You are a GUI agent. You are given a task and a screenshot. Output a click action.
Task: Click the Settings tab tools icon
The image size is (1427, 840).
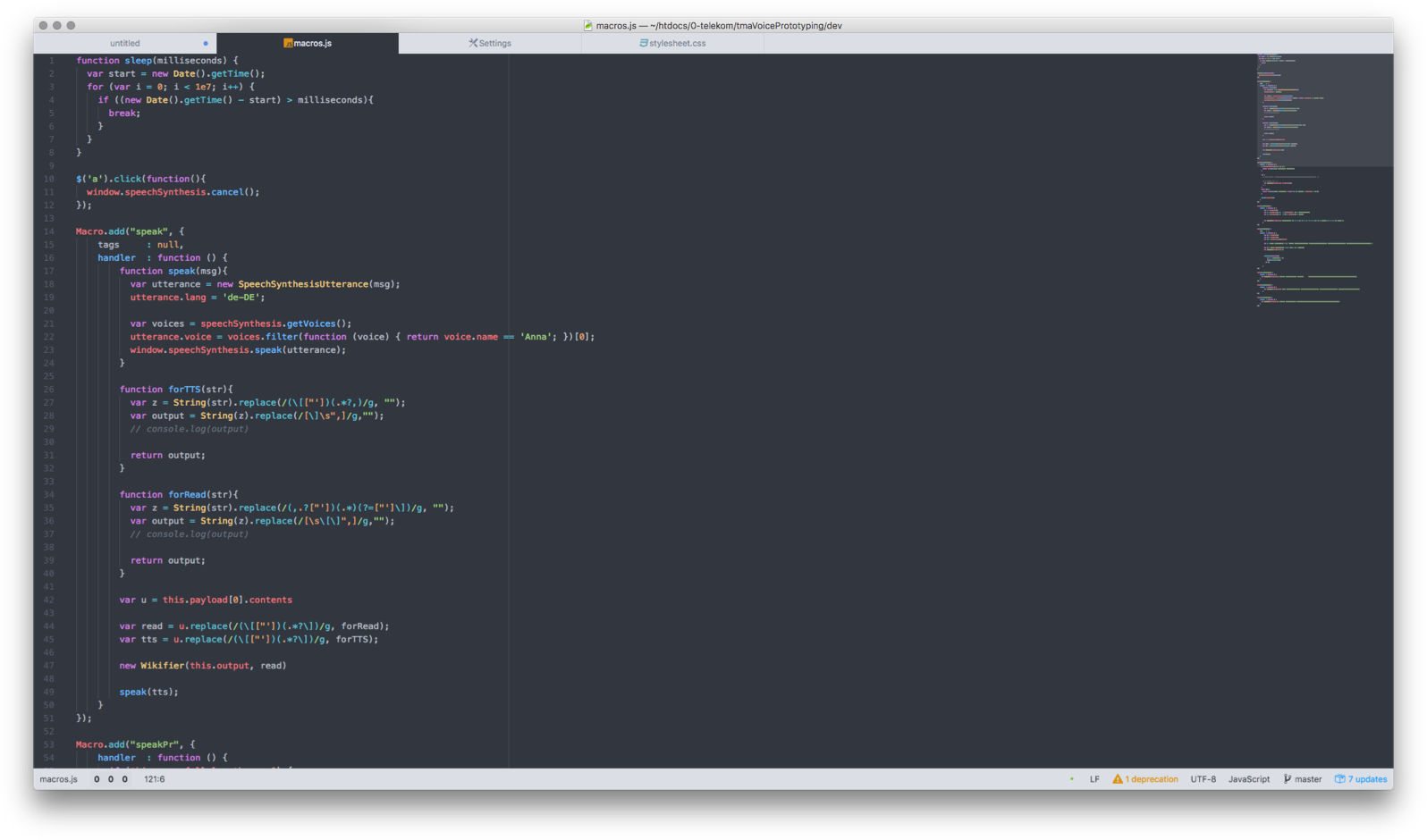tap(473, 43)
